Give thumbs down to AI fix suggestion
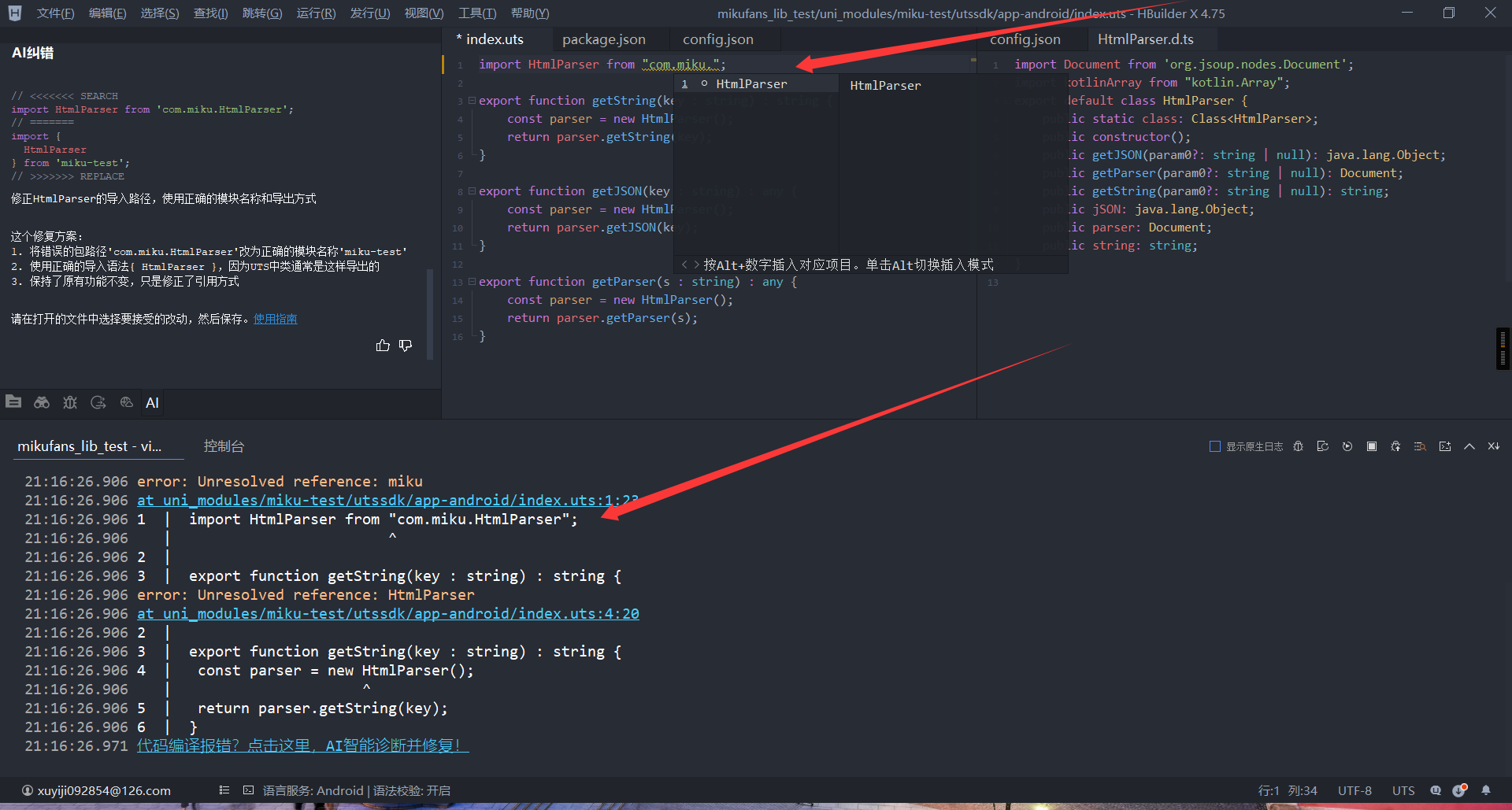1512x810 pixels. pos(406,346)
